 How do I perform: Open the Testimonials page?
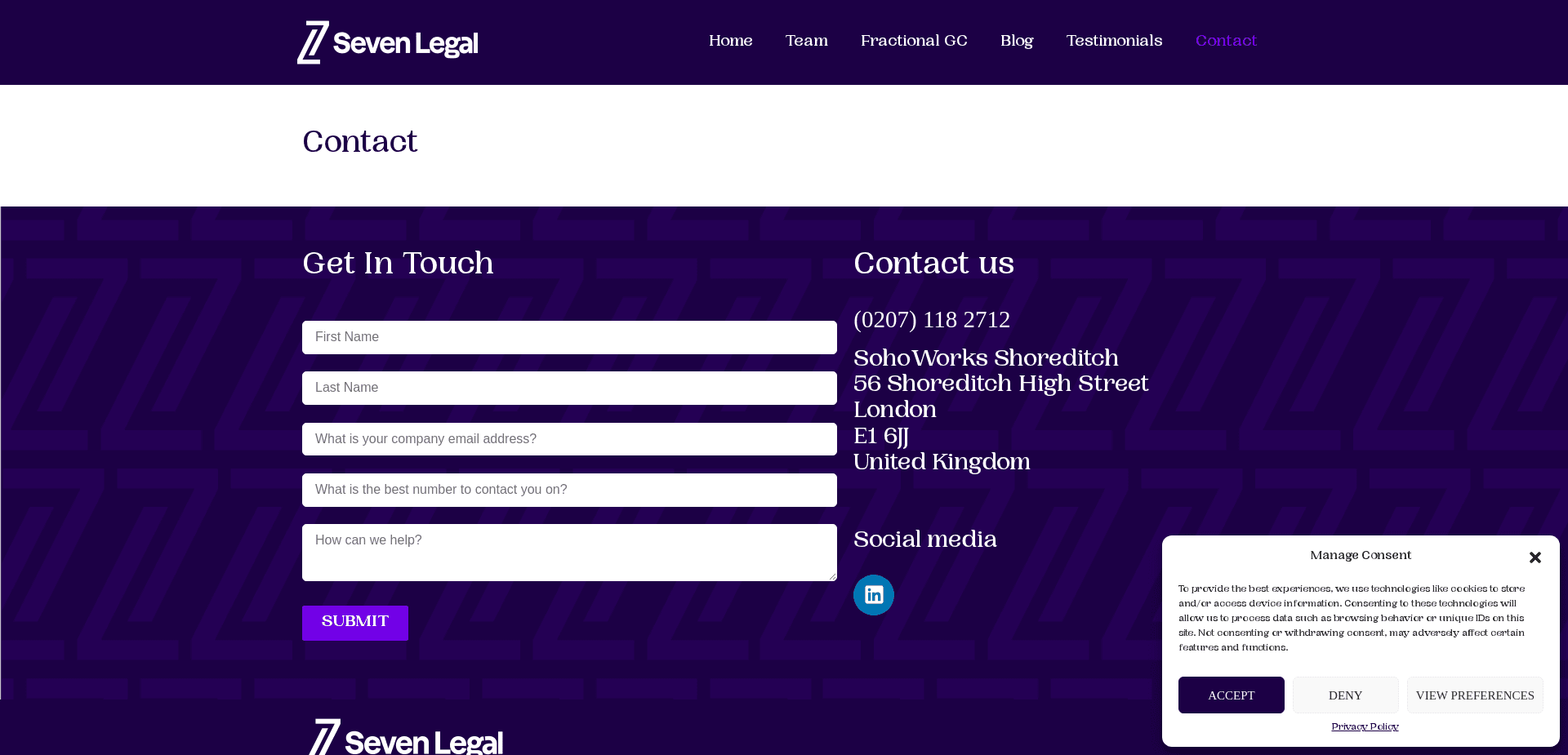[1114, 41]
